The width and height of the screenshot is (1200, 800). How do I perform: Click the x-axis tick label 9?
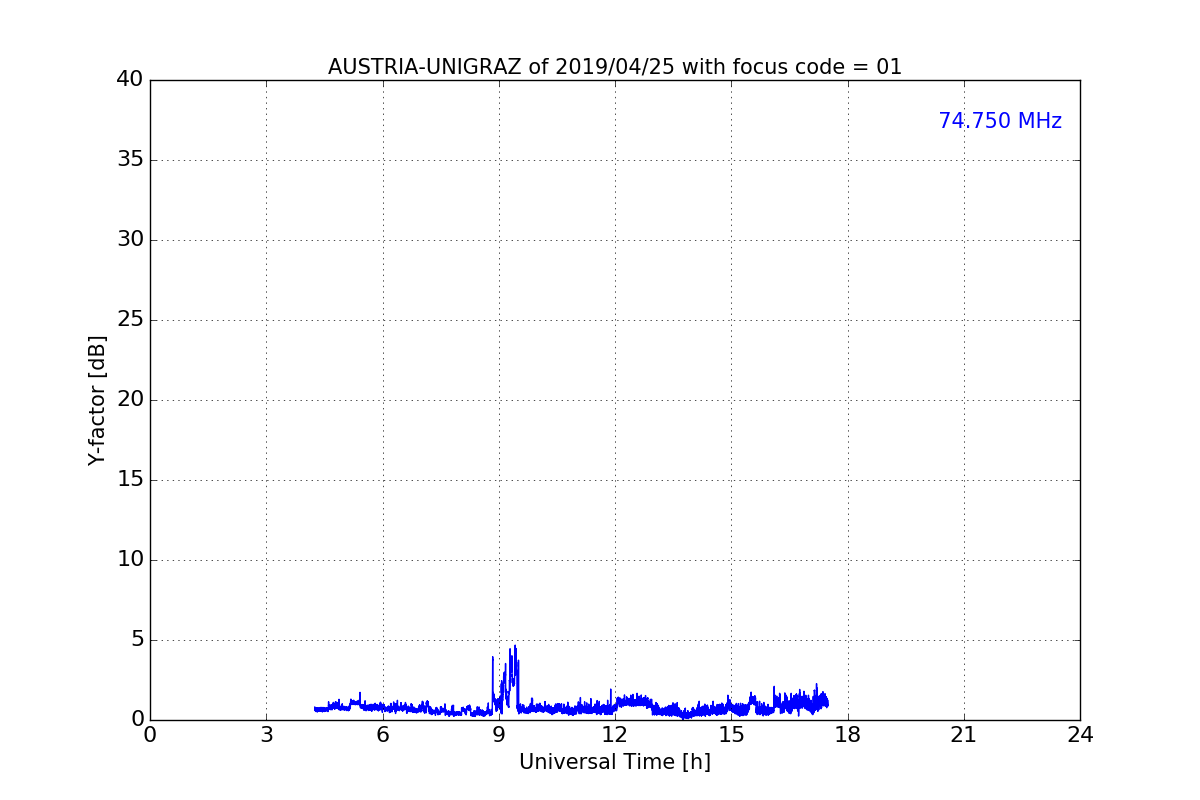tap(499, 735)
